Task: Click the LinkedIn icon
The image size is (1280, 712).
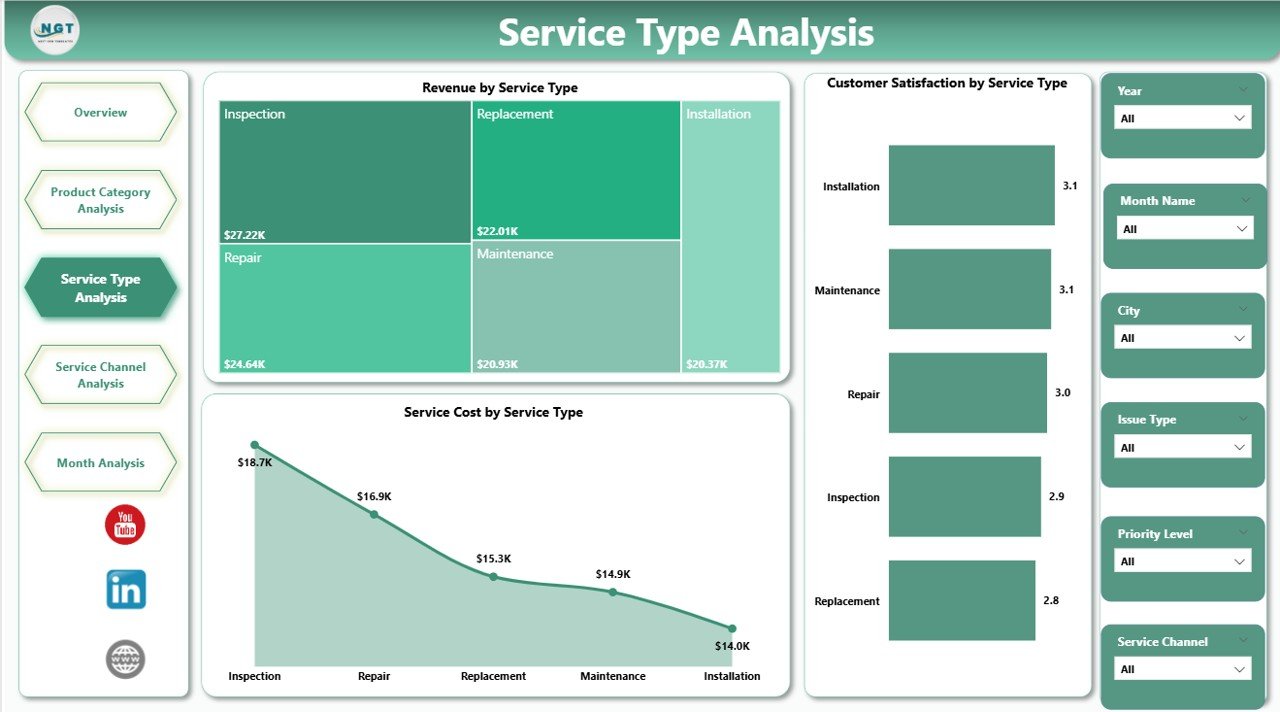Action: point(124,589)
